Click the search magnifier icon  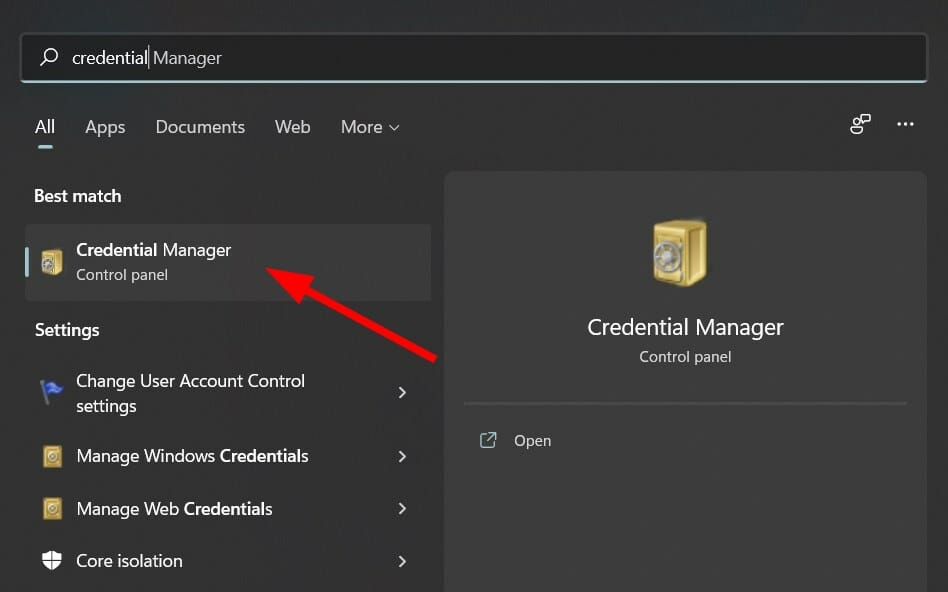point(48,57)
